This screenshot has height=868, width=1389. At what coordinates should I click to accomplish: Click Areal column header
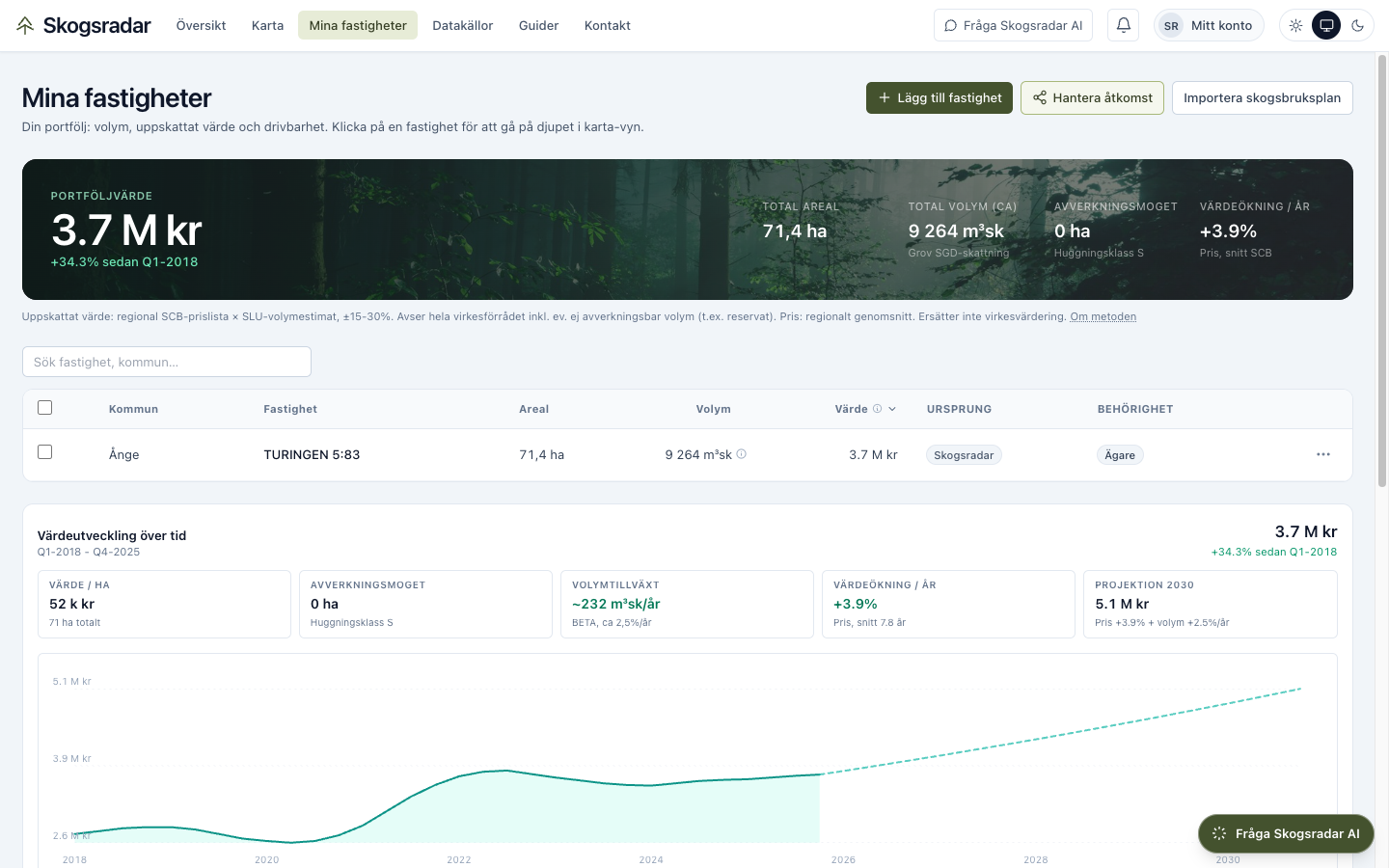pos(534,409)
